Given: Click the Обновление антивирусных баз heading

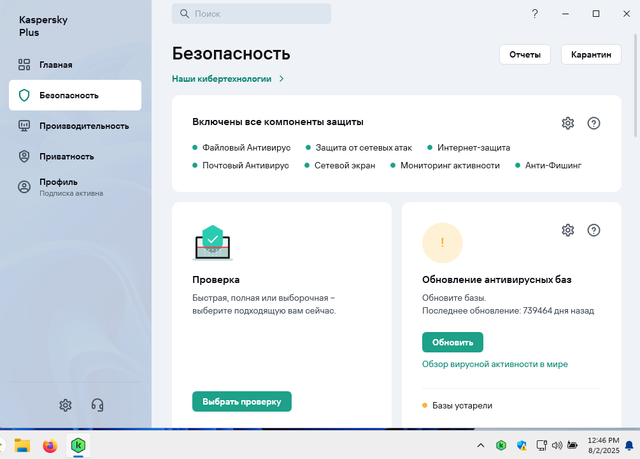Looking at the screenshot, I should click(497, 279).
